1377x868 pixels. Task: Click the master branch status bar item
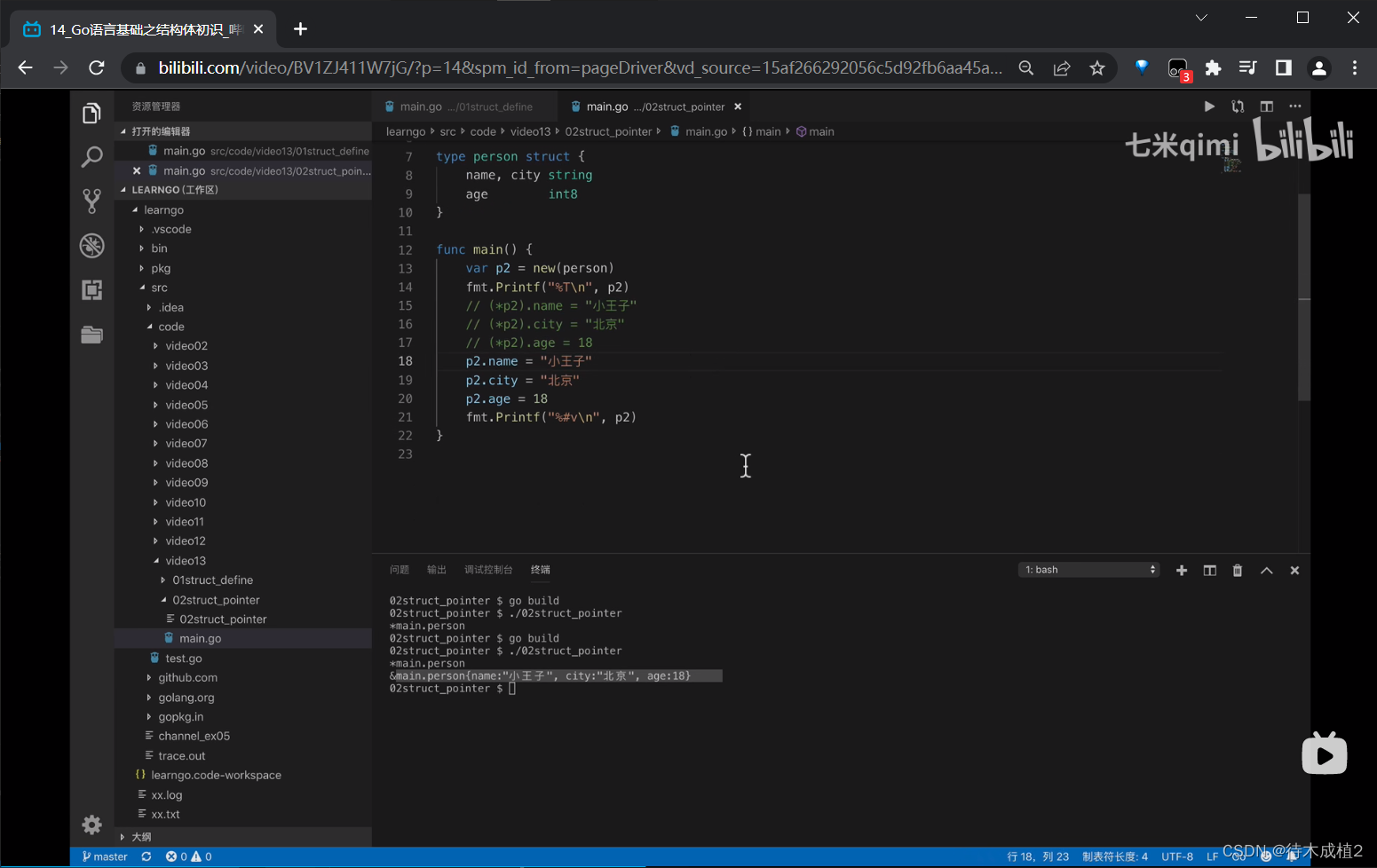coord(105,856)
